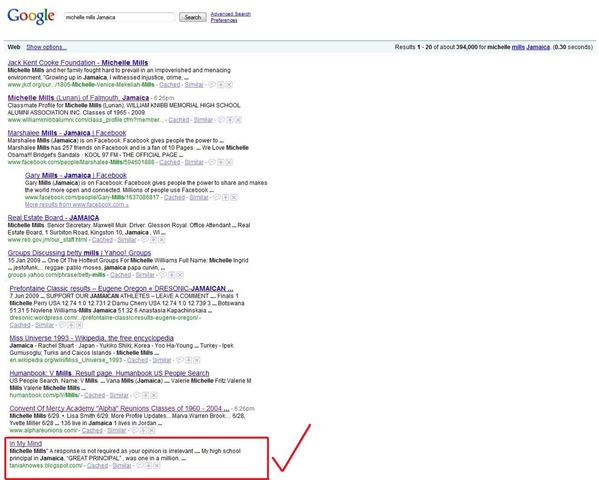This screenshot has height=480, width=599.
Task: Comment on the Yahoo! Groups result
Action: point(163,275)
